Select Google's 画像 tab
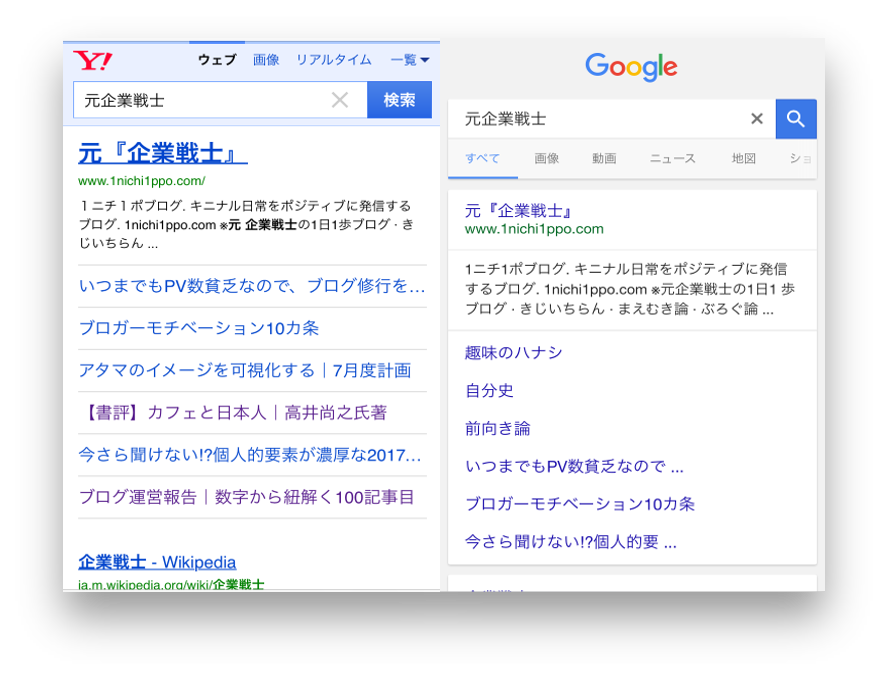Screen dimensions: 888x680 click(x=547, y=159)
